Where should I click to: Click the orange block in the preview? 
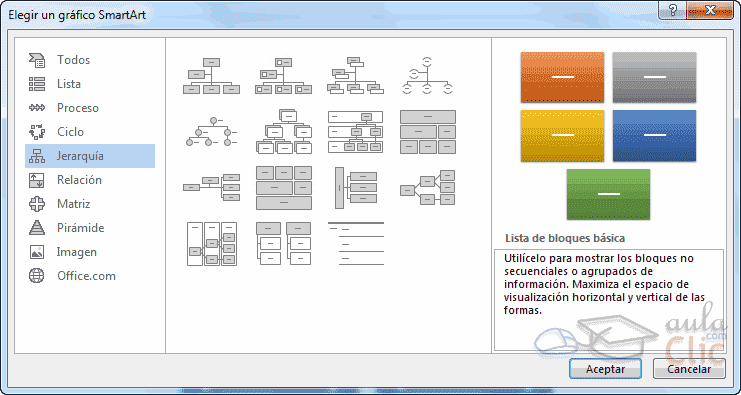[562, 77]
